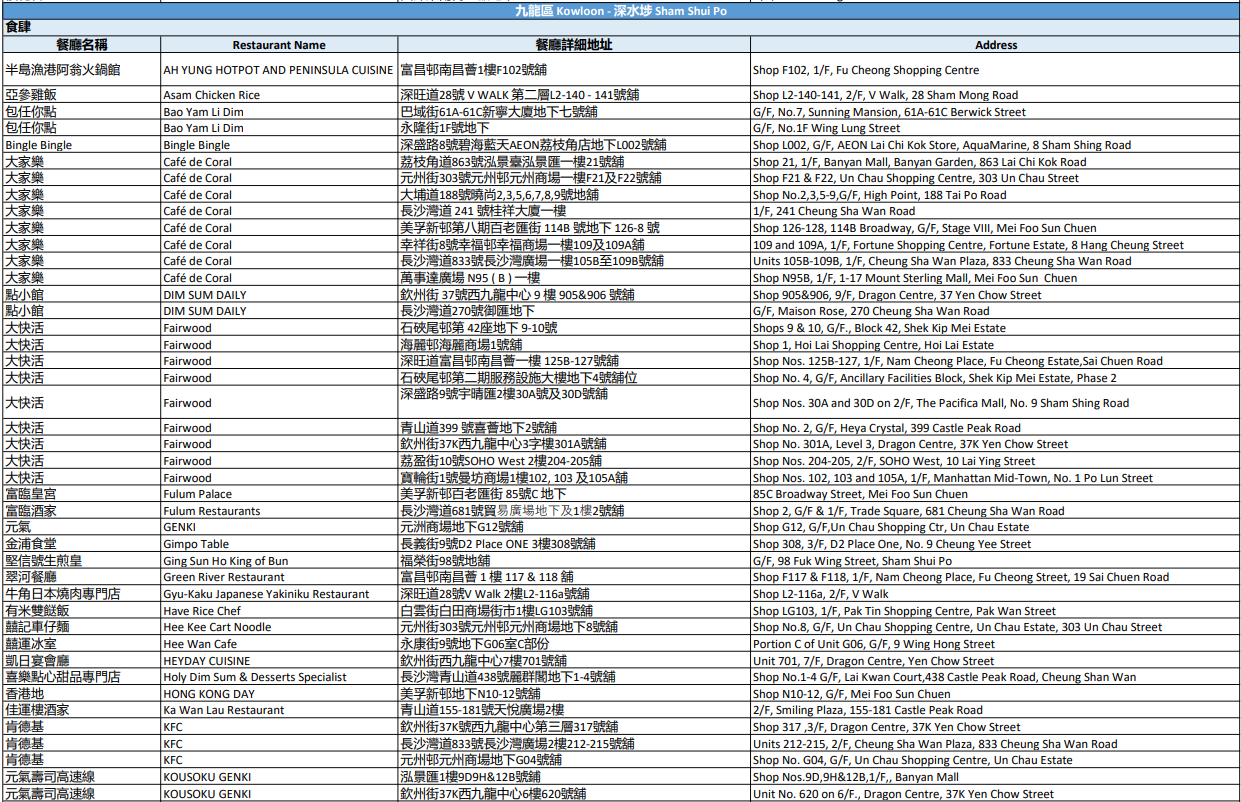The image size is (1241, 802).
Task: Click address Shop N95B, Mount Sterling Mall
Action: [x=996, y=278]
